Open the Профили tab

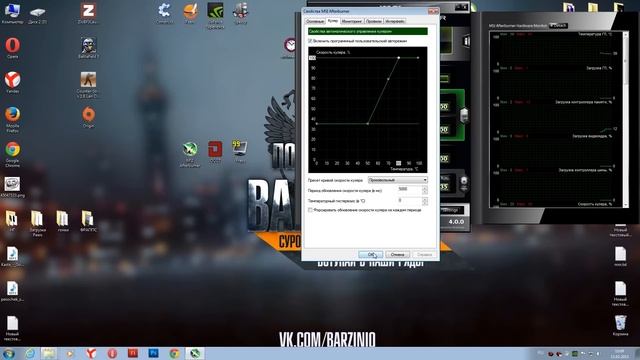[x=373, y=21]
